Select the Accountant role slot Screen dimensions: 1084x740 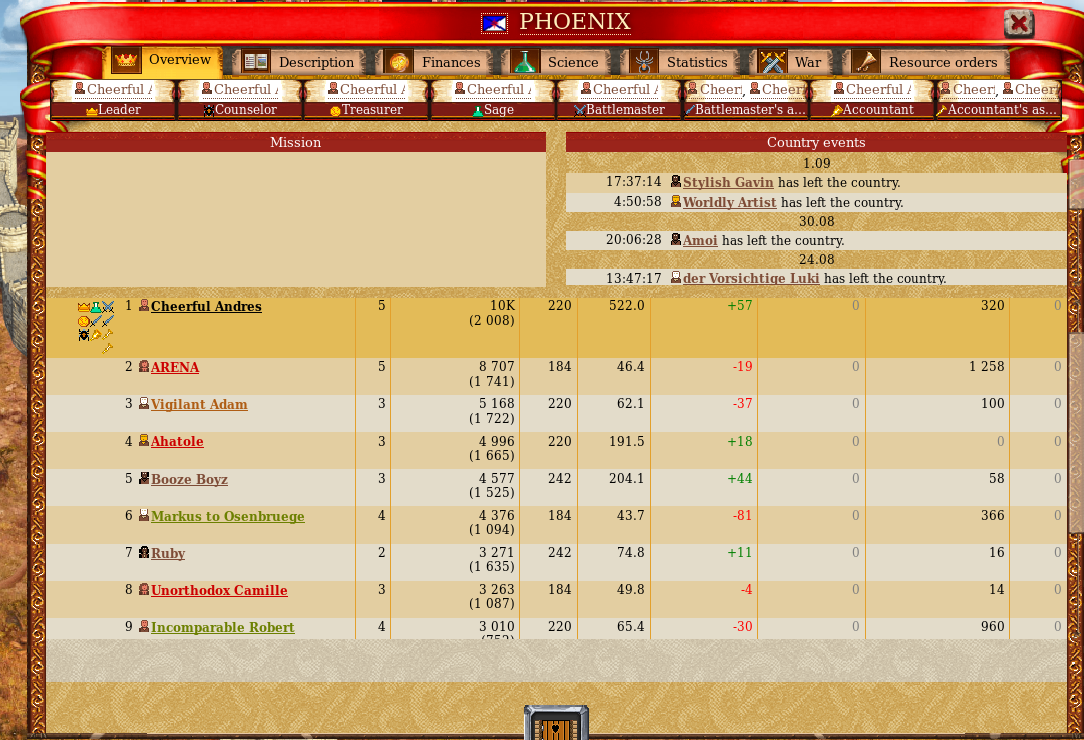(872, 100)
